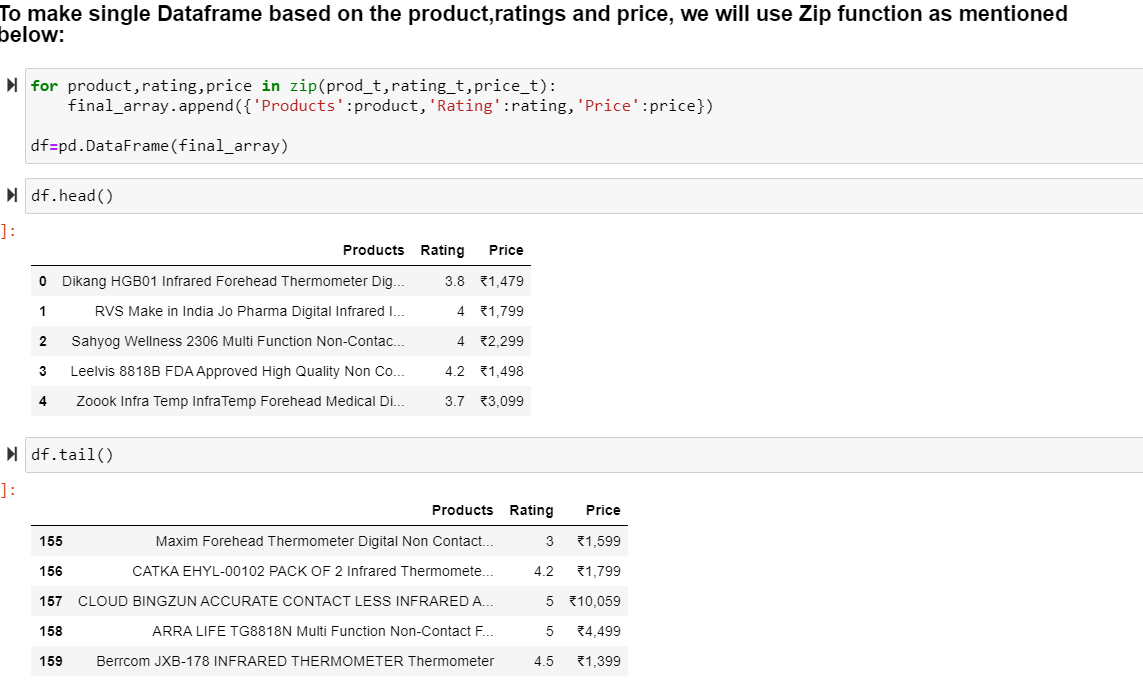The image size is (1143, 680).
Task: Select row index 0 in the head table
Action: coord(42,281)
